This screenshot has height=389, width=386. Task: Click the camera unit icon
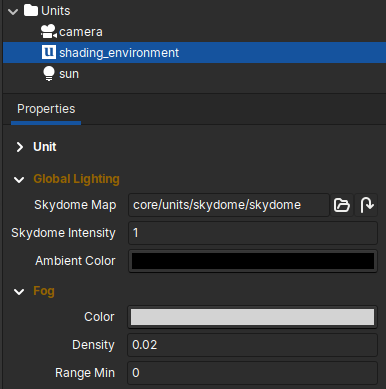(49, 32)
